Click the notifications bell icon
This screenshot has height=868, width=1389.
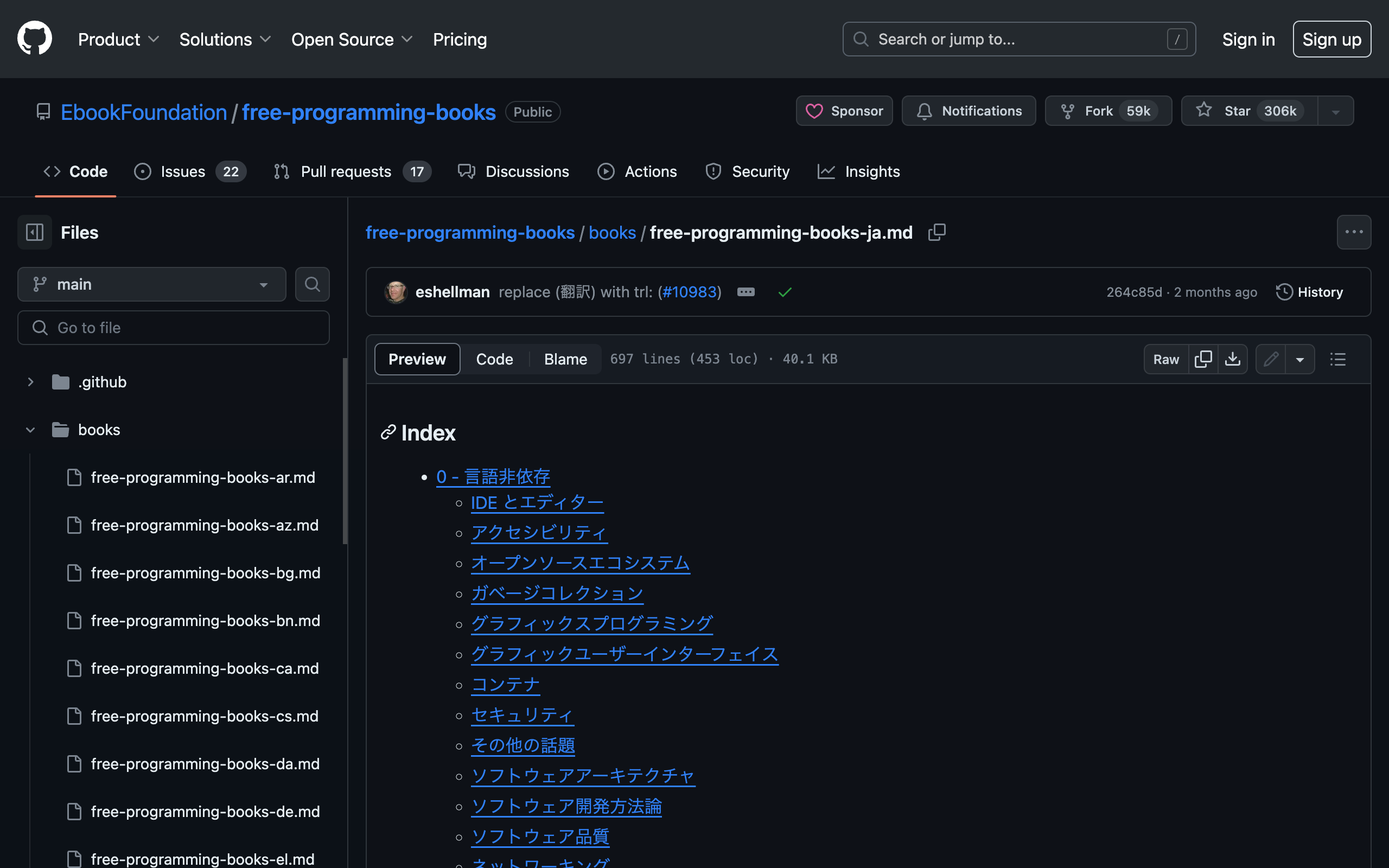click(x=922, y=111)
